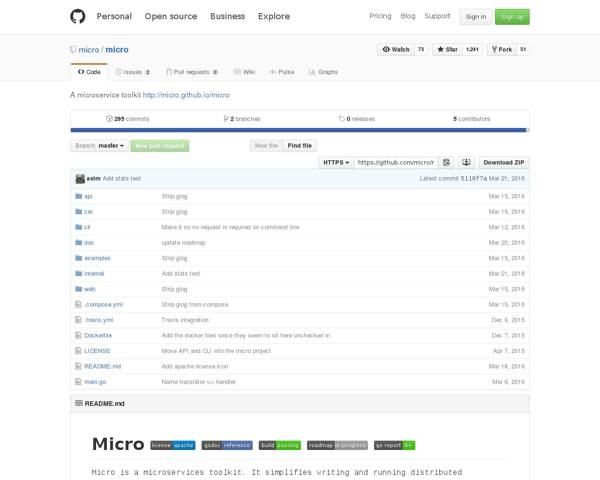600x480 pixels.
Task: Click the Download ZIP button
Action: click(503, 162)
